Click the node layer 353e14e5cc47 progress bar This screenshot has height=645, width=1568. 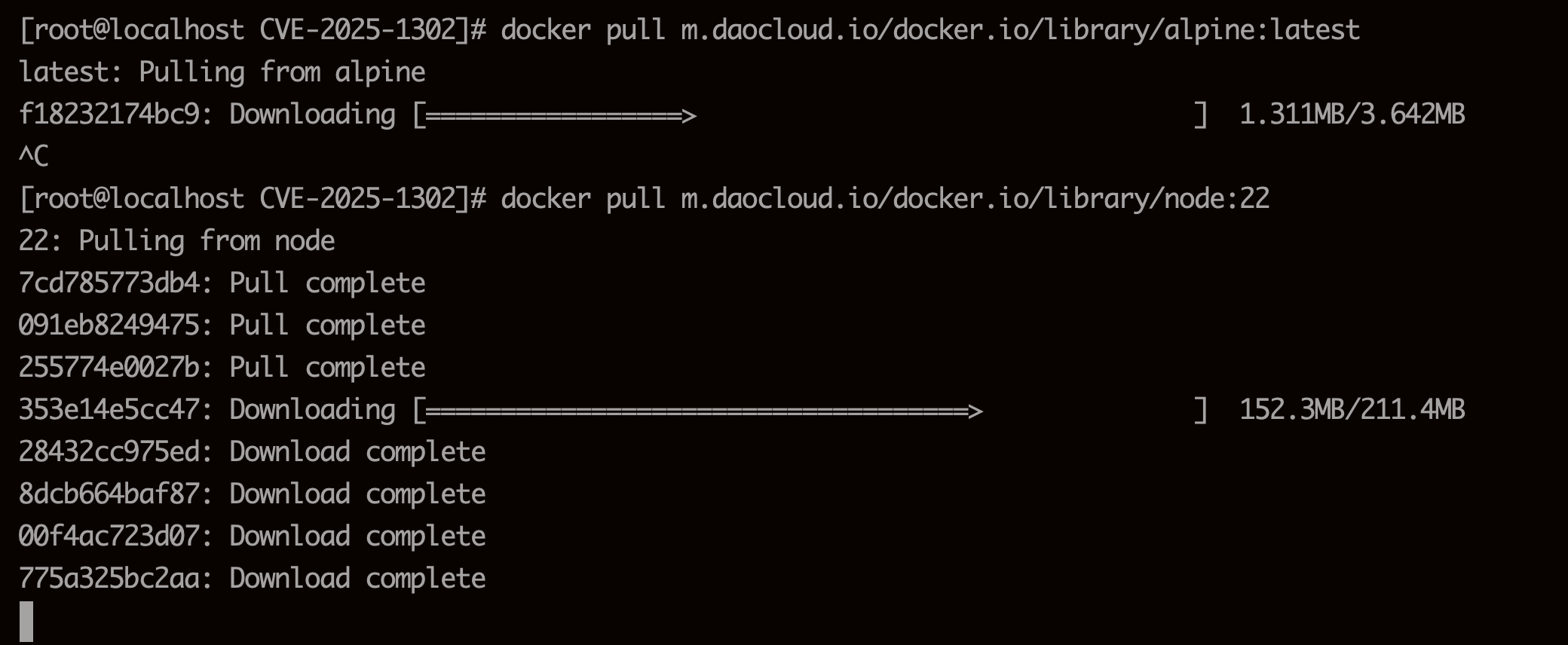pyautogui.click(x=810, y=411)
